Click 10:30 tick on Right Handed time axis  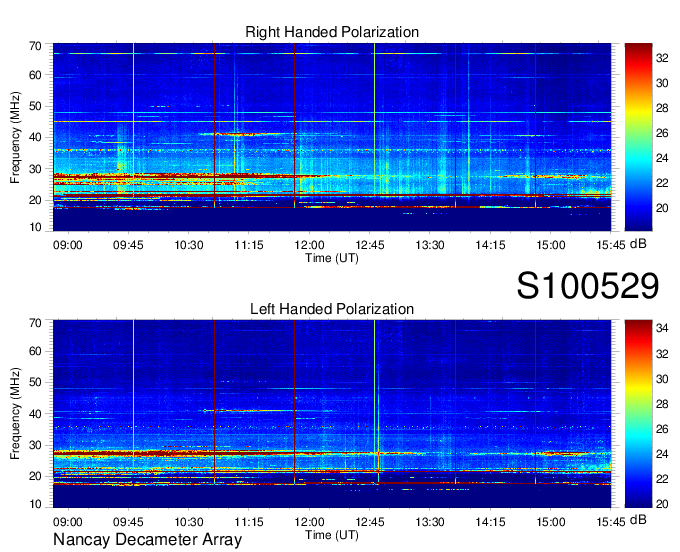189,245
